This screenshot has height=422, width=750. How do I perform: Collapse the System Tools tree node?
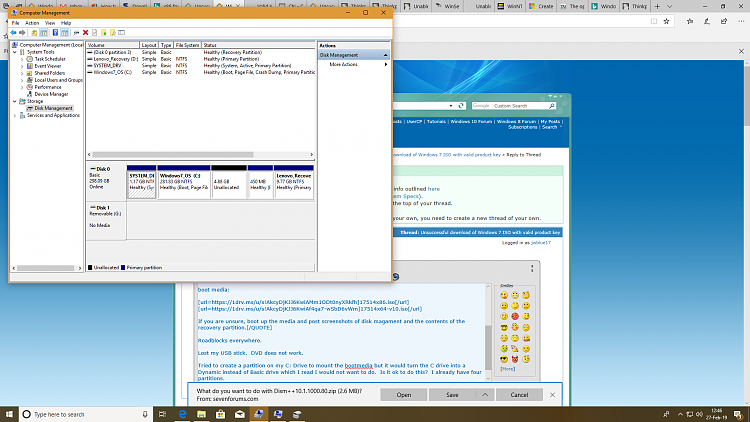[15, 52]
